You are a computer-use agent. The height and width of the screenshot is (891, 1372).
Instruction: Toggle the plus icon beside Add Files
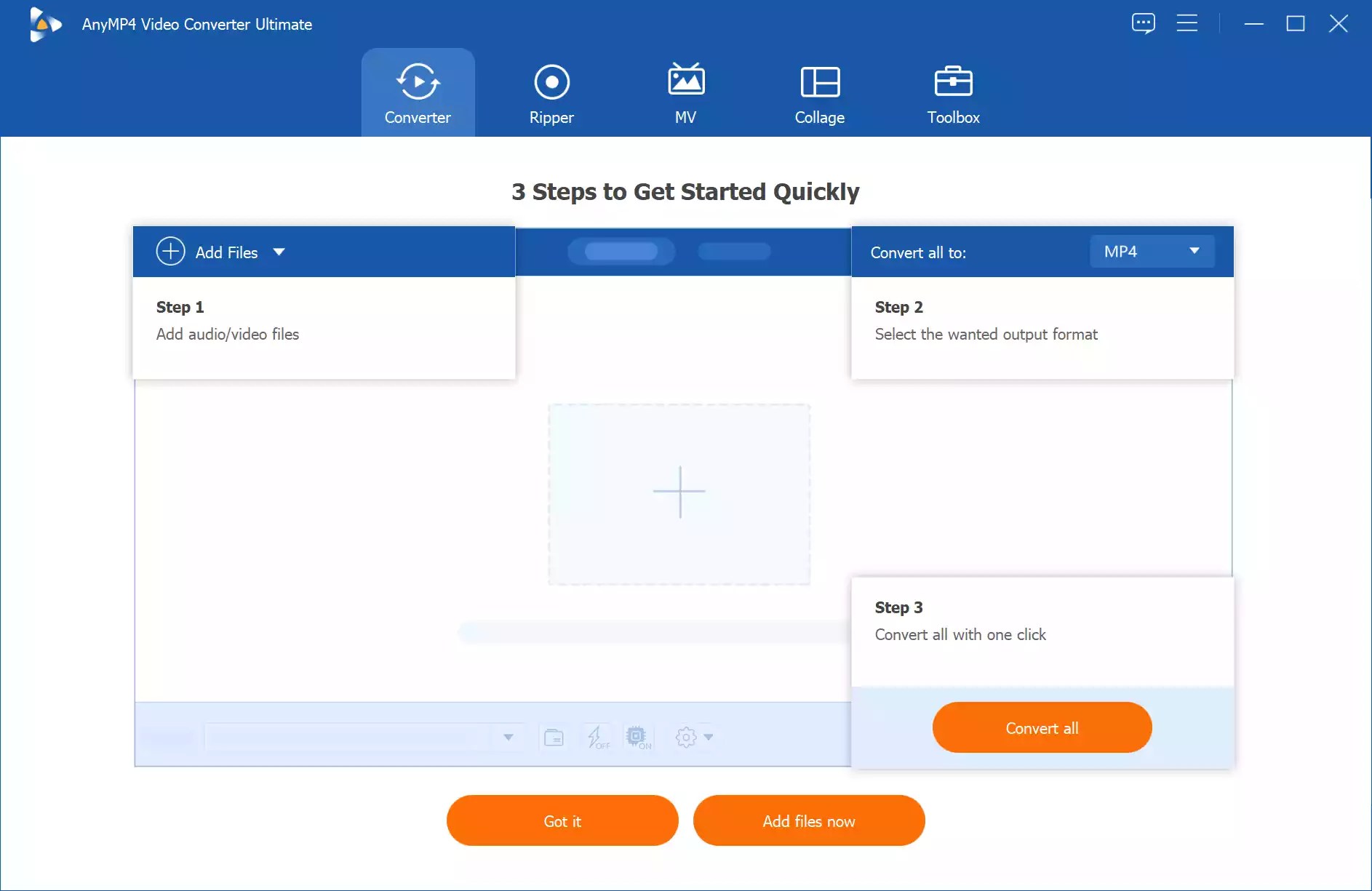pos(169,252)
